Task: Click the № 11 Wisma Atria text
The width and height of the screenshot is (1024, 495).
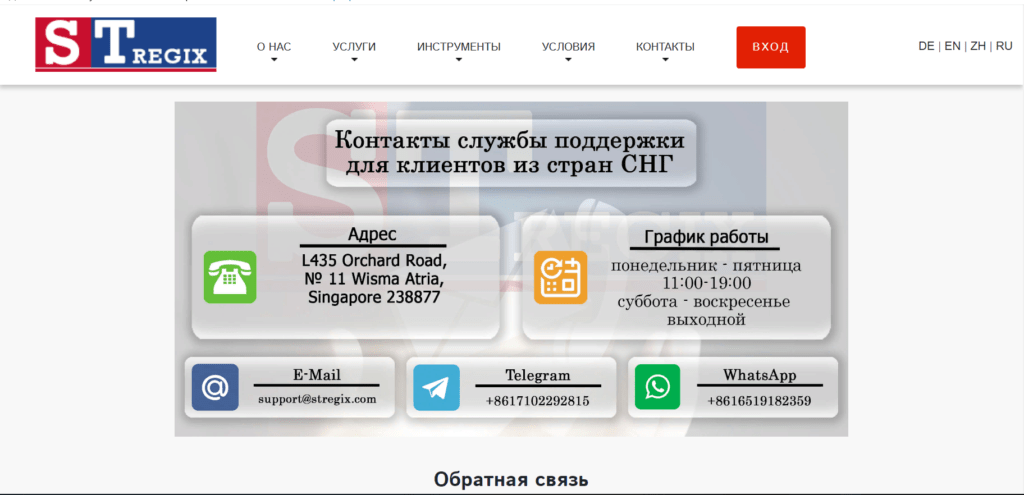Action: coord(374,279)
